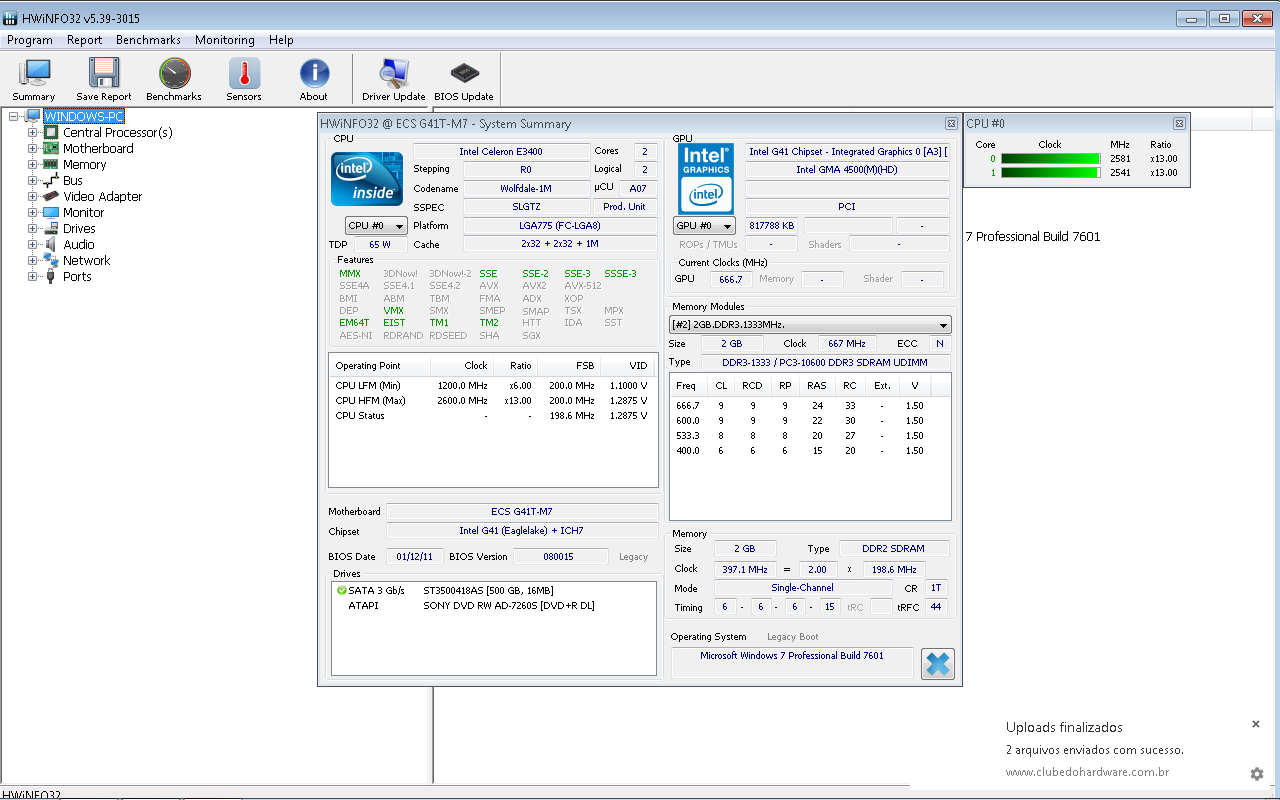Screen dimensions: 1280x800
Task: Click the GPU clock 666.7 field
Action: 730,280
